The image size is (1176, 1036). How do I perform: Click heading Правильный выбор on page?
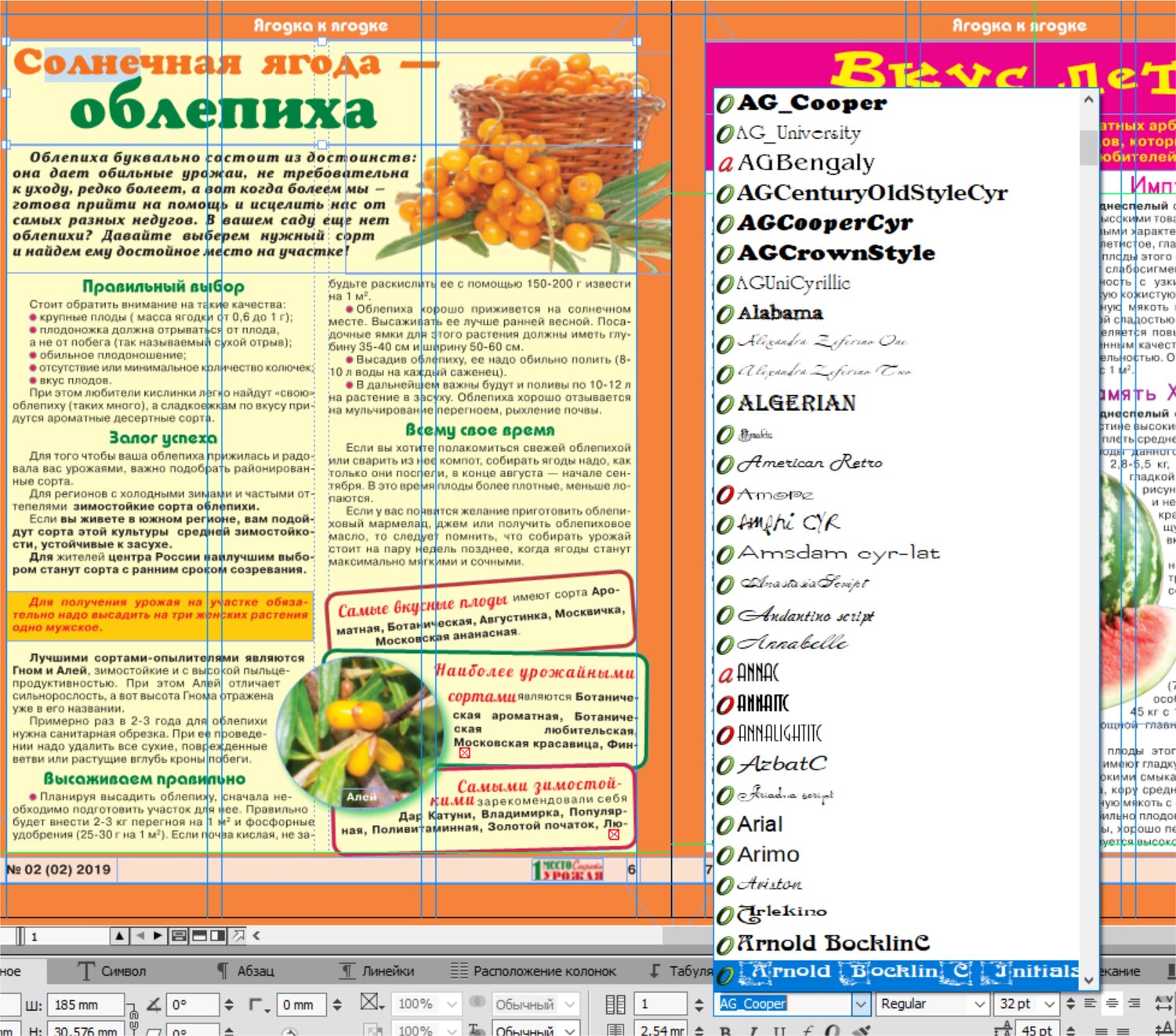click(163, 286)
